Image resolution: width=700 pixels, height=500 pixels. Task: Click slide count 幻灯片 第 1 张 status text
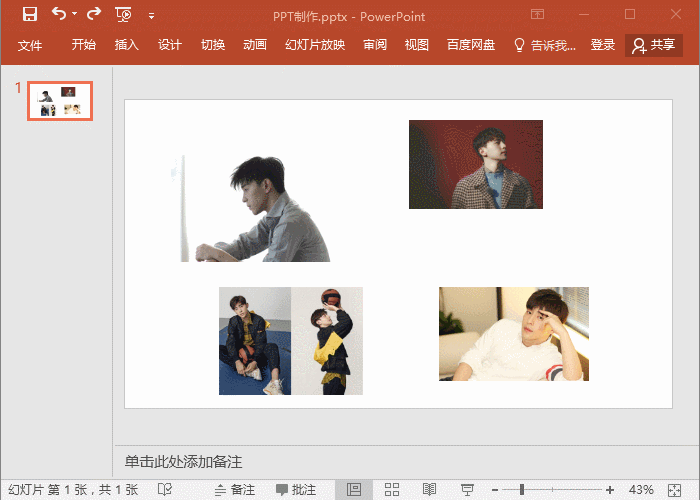pos(73,490)
